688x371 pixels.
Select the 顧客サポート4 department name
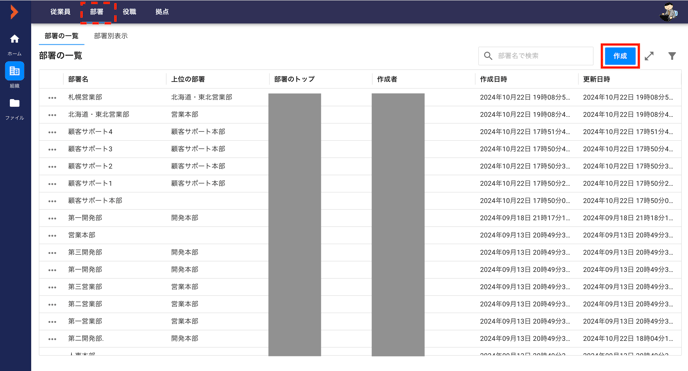coord(90,132)
